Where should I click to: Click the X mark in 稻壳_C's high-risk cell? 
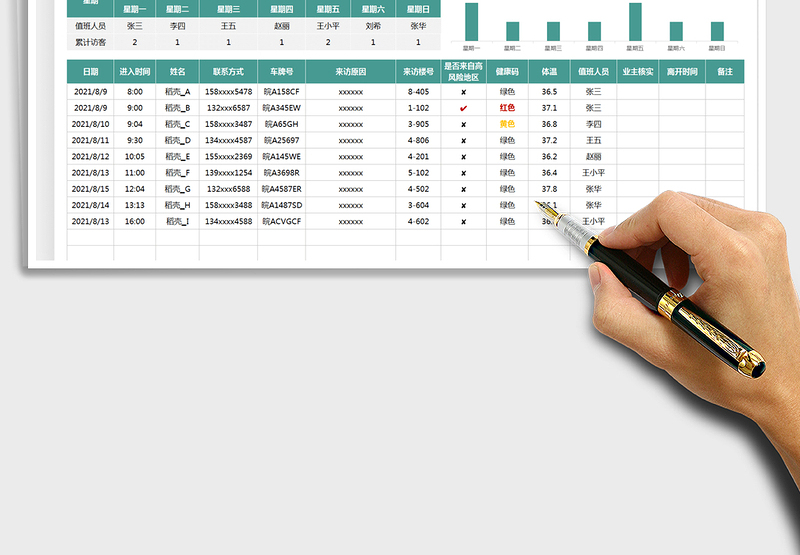[463, 124]
